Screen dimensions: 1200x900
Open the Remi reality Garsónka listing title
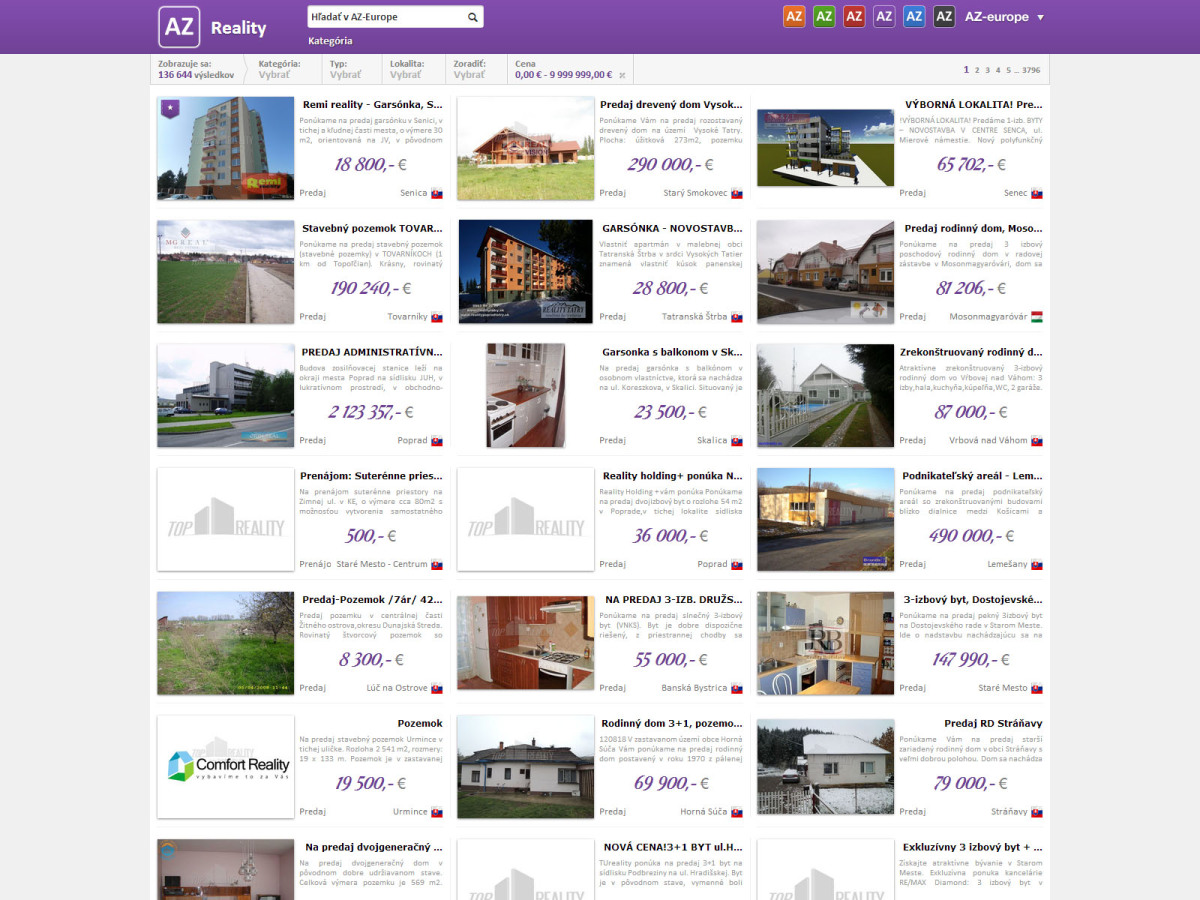(373, 104)
